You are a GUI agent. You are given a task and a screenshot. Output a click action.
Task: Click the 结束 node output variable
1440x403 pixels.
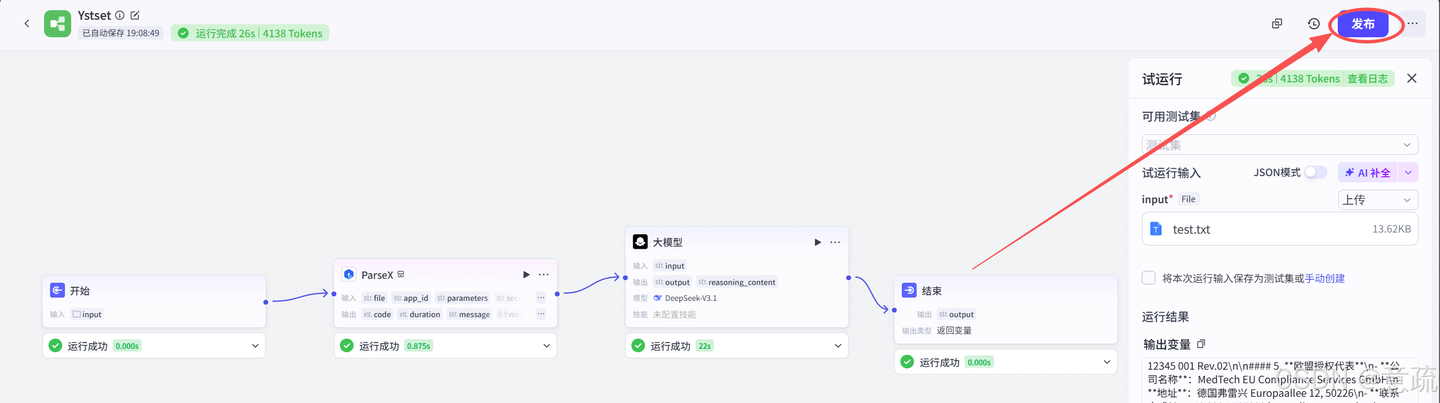pyautogui.click(x=955, y=314)
